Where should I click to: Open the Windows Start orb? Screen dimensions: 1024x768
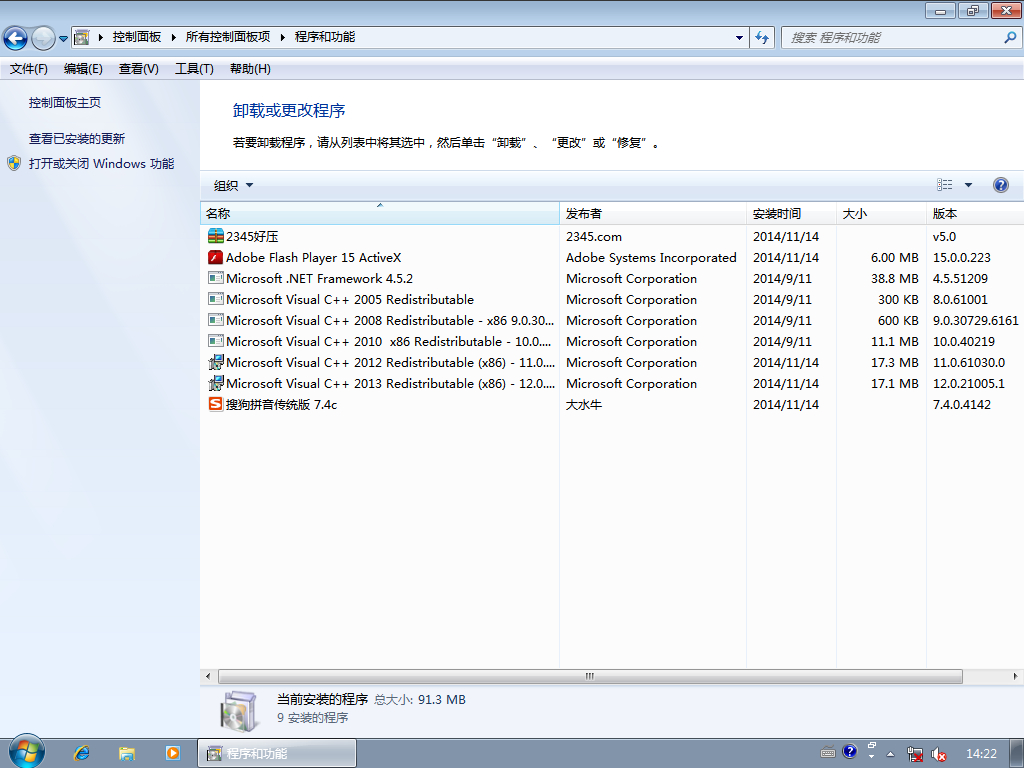tap(27, 752)
